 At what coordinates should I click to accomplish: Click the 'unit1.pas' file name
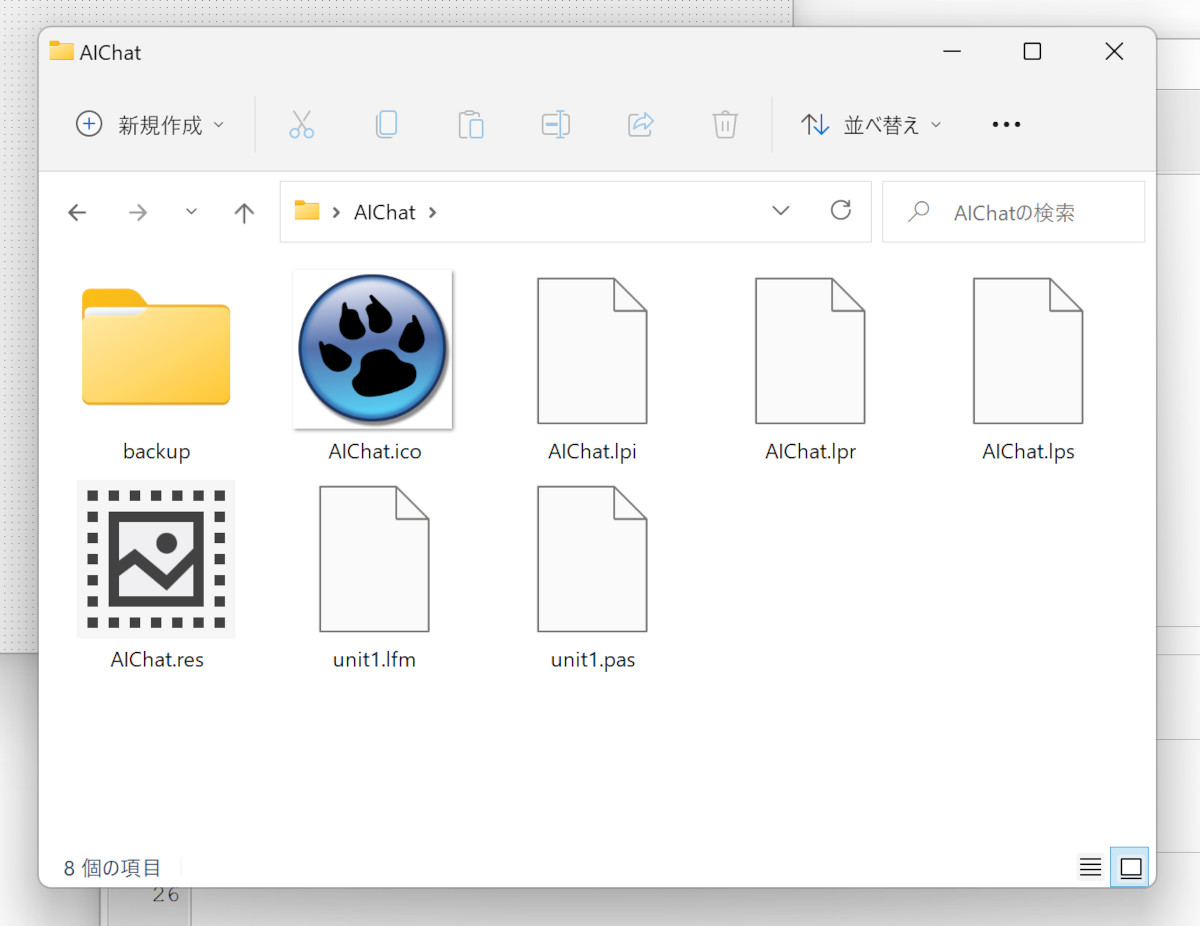tap(593, 660)
